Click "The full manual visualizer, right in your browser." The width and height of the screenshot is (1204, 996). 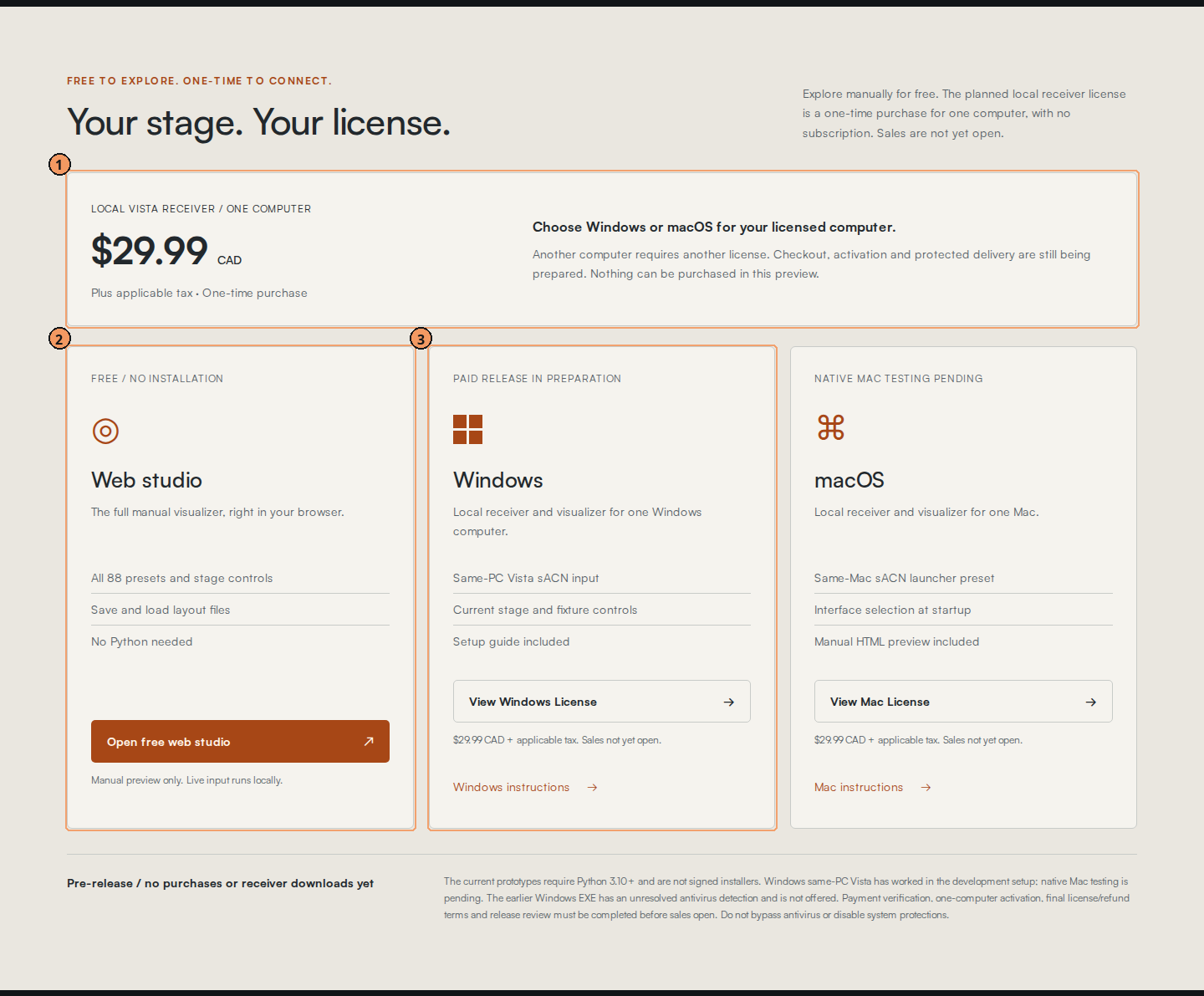tap(217, 513)
